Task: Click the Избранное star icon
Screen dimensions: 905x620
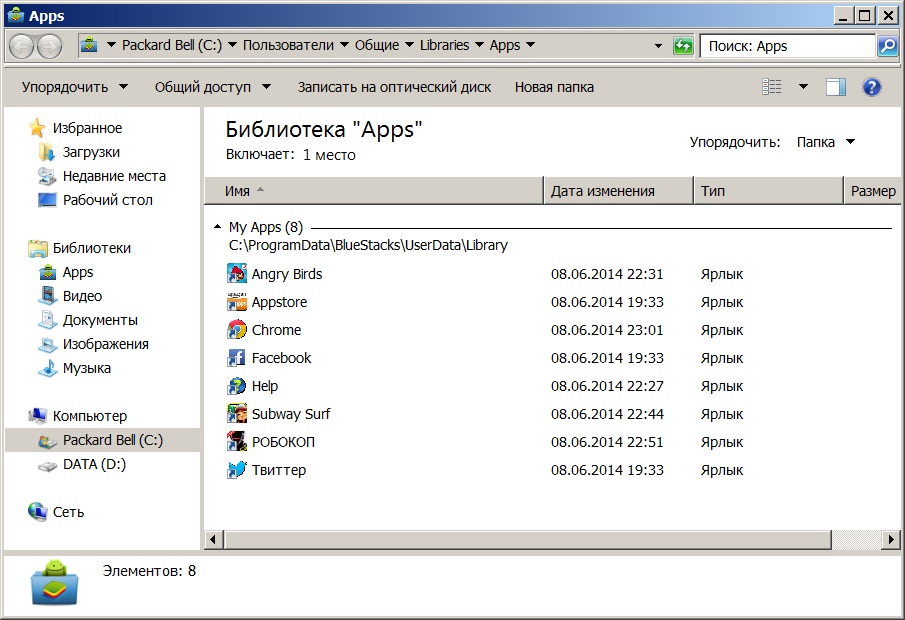Action: click(37, 128)
